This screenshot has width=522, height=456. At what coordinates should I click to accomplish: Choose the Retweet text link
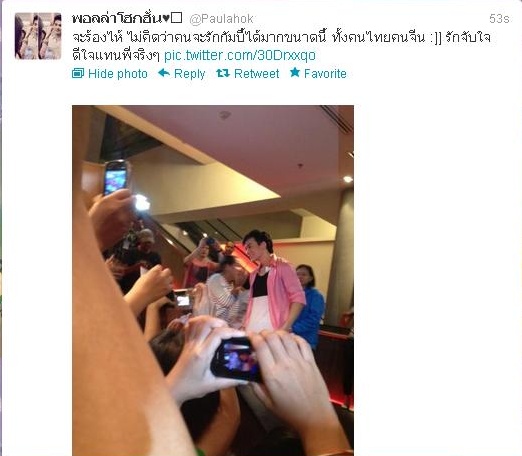pos(256,74)
